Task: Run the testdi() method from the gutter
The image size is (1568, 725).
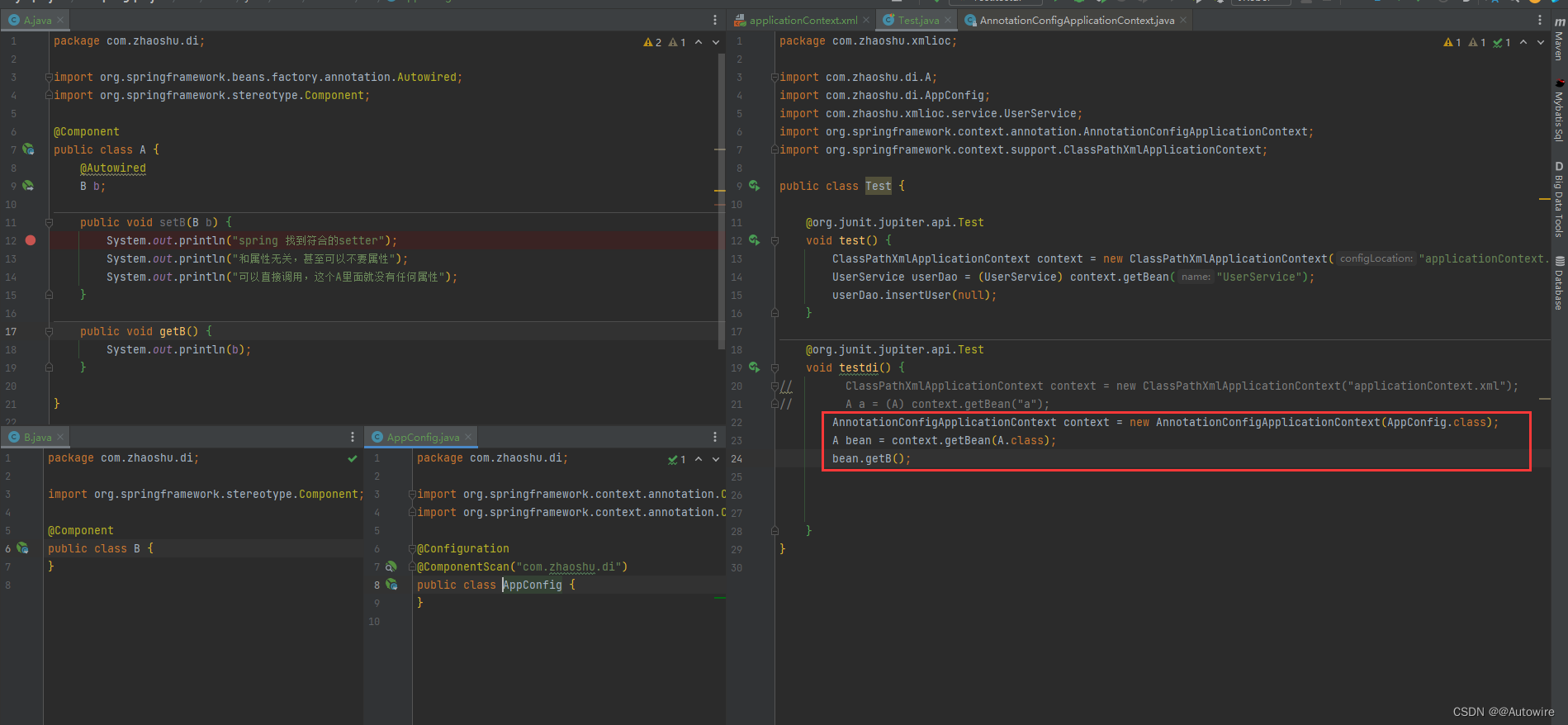Action: (754, 367)
